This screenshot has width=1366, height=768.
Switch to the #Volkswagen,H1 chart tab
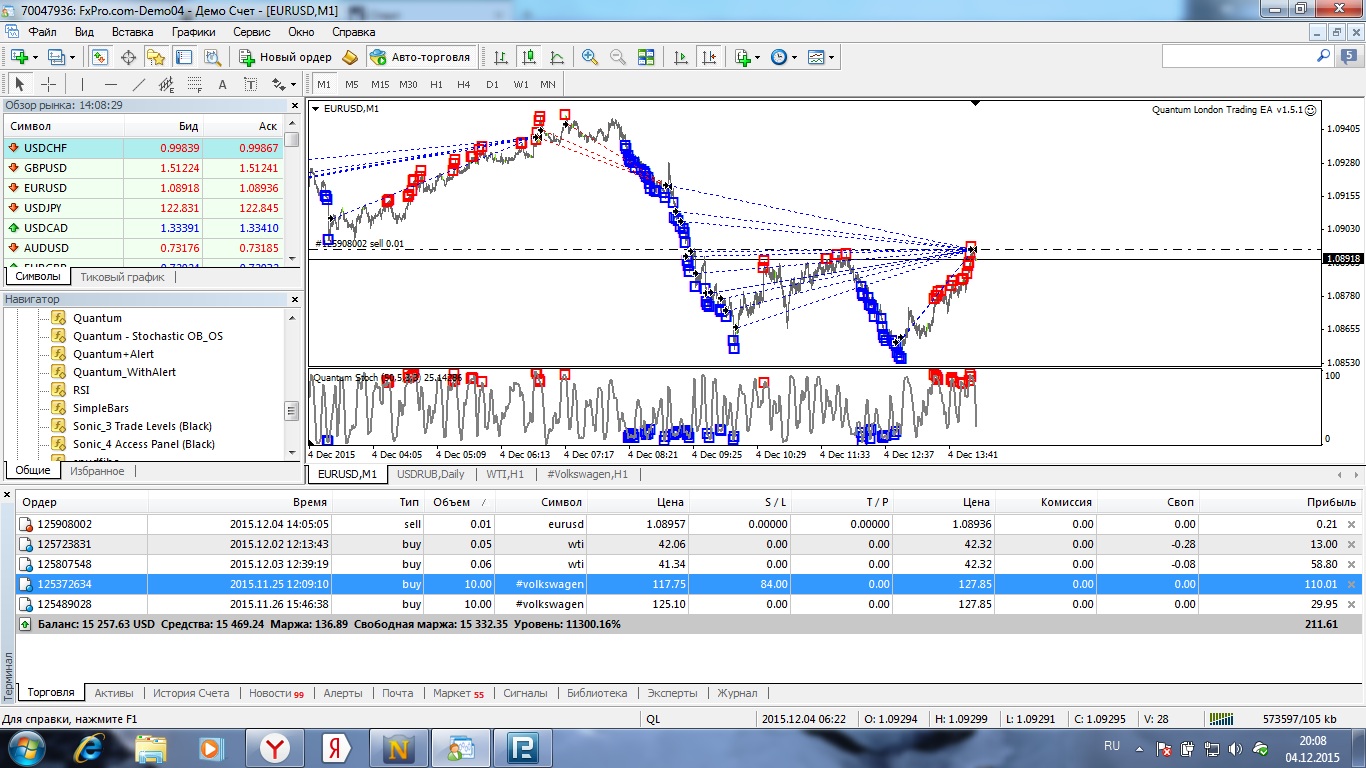point(587,474)
